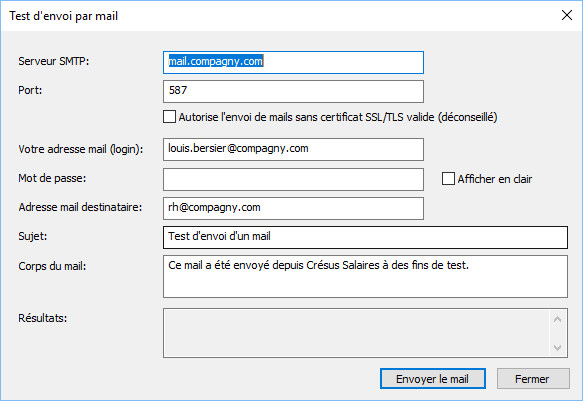Click the Serveur SMTP label
The height and width of the screenshot is (401, 583).
coord(54,61)
